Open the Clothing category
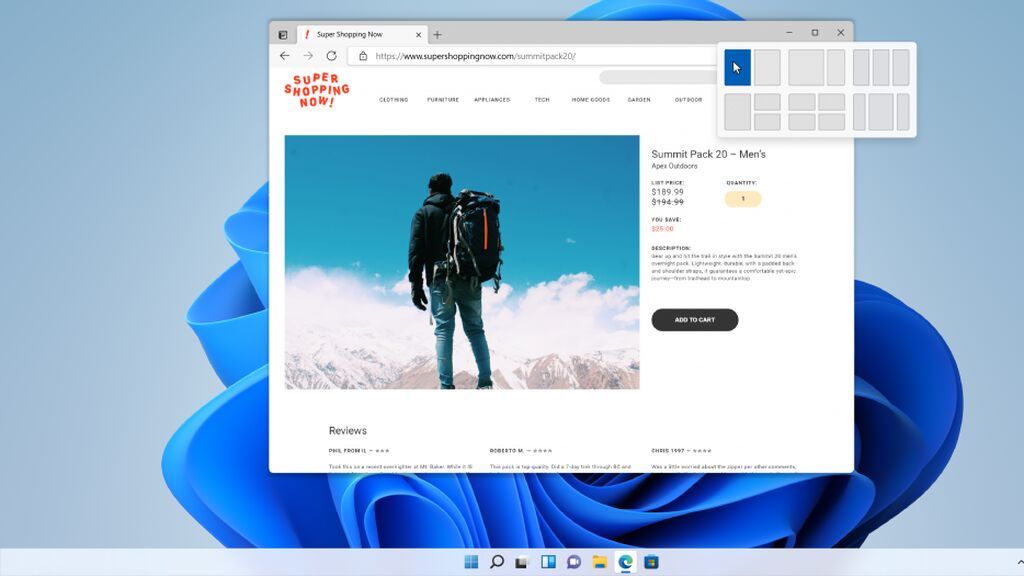This screenshot has width=1024, height=576. point(393,100)
